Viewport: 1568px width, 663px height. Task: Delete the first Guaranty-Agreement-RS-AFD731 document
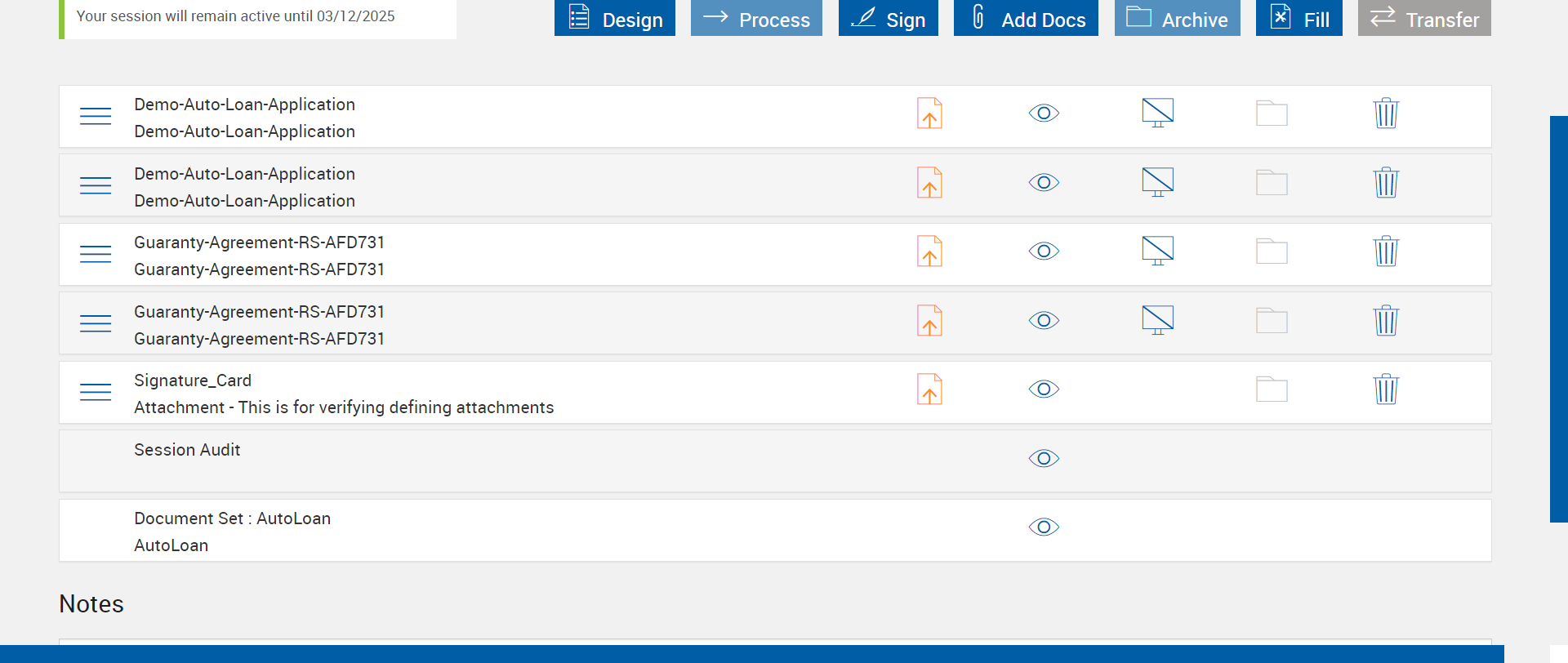[1386, 251]
